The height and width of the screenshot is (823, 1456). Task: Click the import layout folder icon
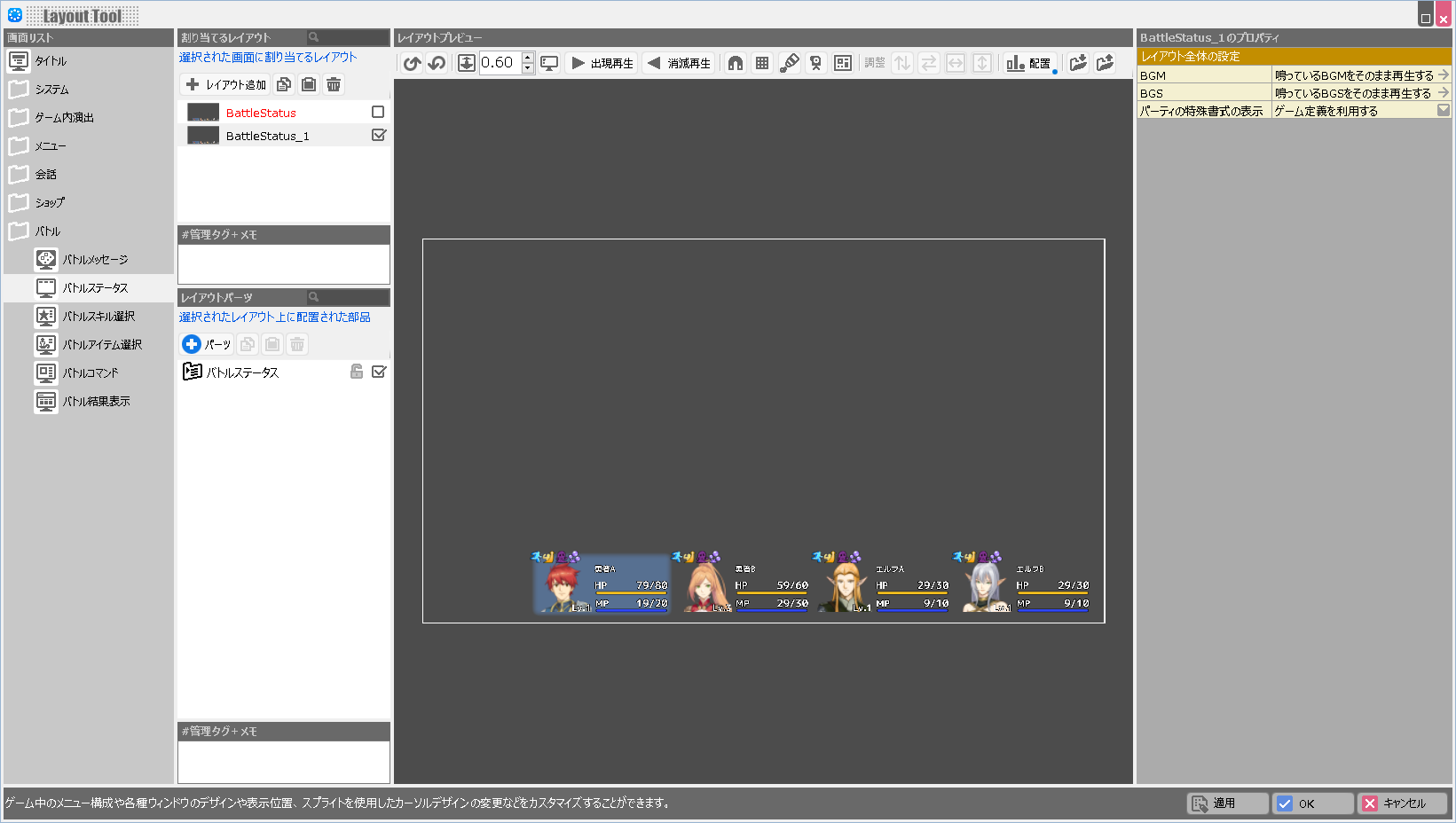click(x=1078, y=63)
